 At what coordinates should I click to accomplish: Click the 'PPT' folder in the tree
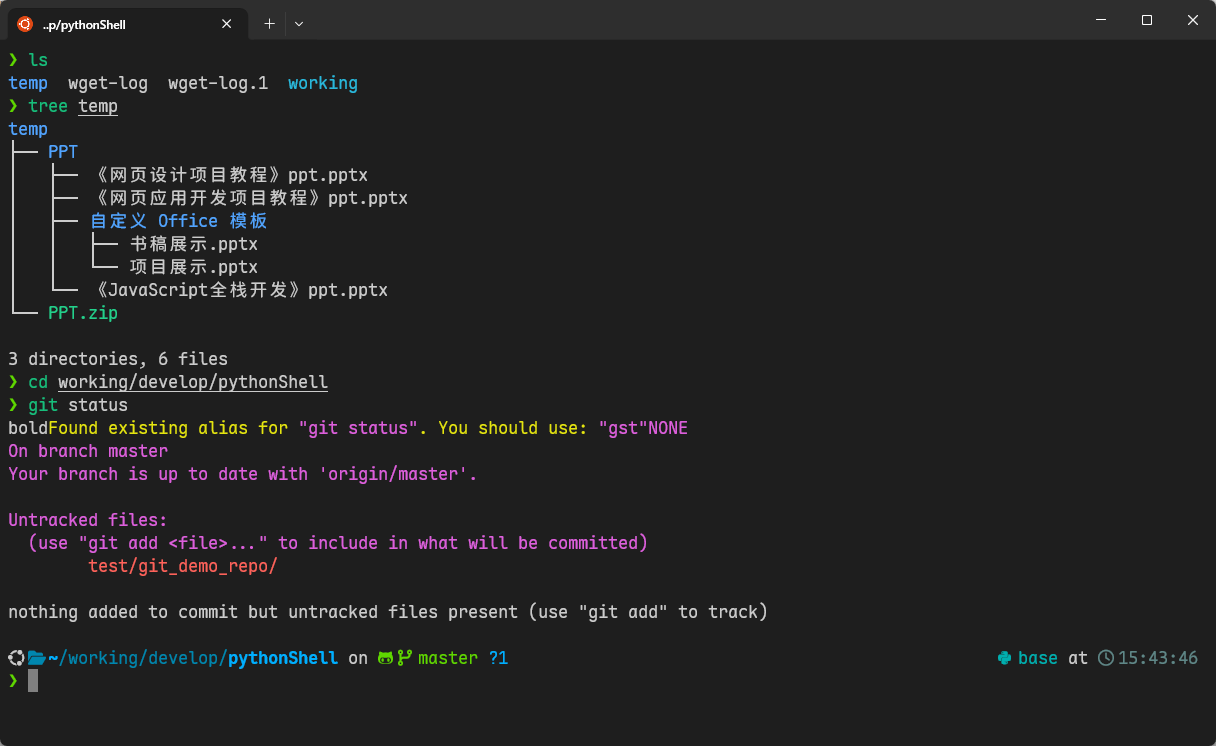[63, 152]
